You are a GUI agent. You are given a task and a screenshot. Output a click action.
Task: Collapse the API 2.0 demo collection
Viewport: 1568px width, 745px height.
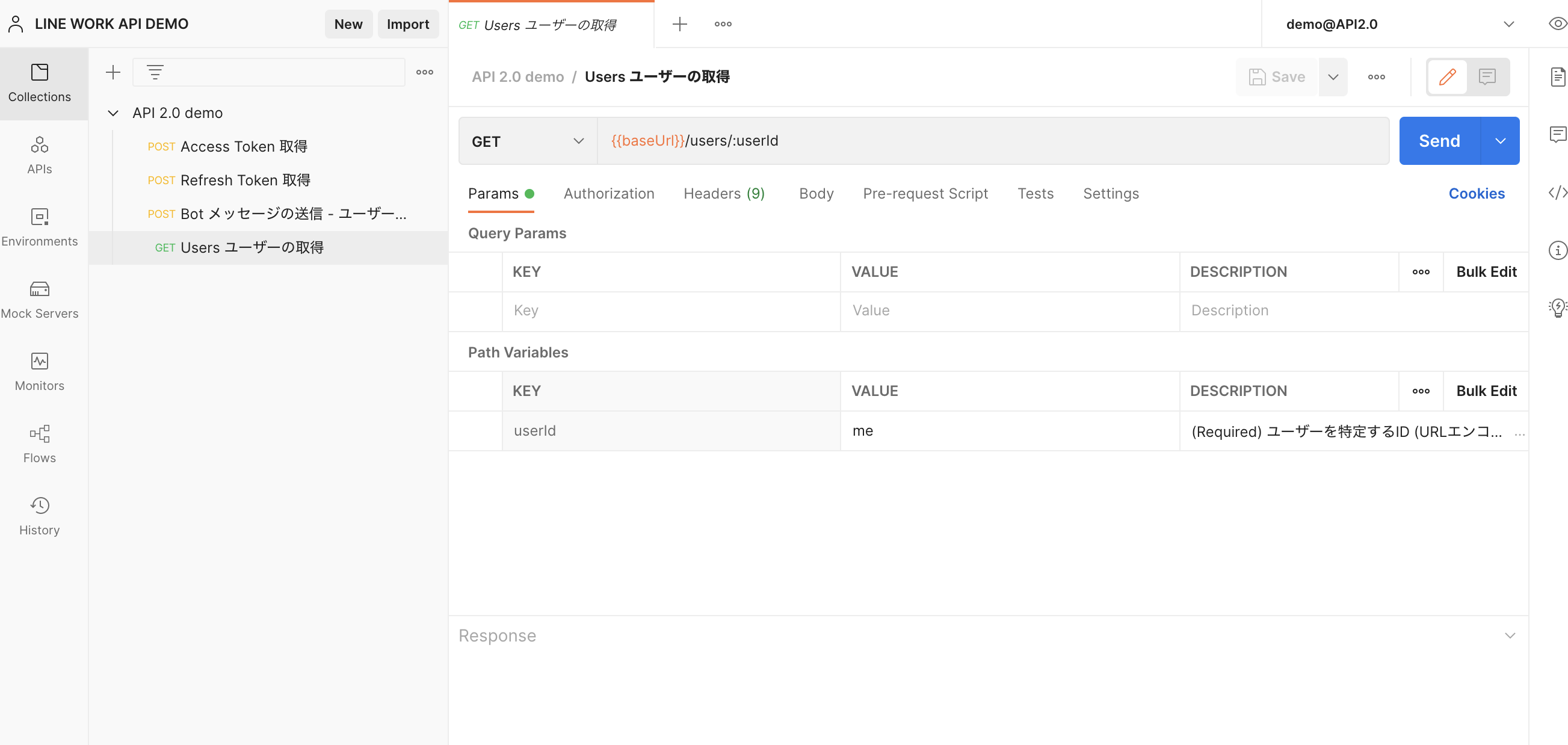[x=113, y=113]
